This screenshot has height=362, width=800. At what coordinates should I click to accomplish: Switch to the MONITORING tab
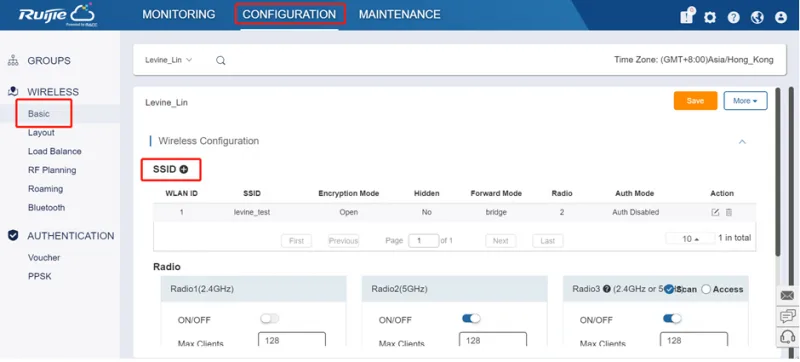pos(179,14)
